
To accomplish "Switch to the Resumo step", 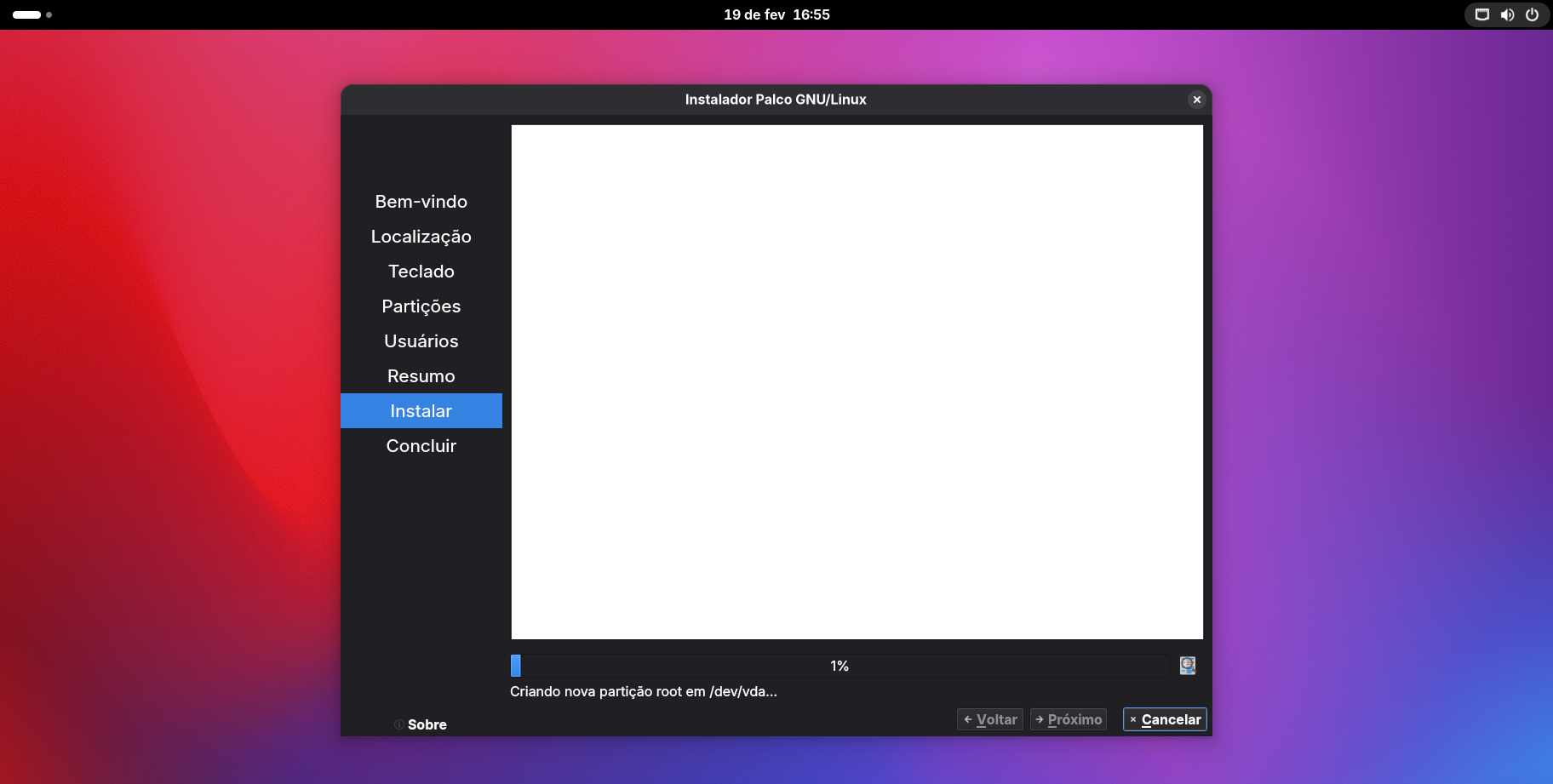I will 421,376.
